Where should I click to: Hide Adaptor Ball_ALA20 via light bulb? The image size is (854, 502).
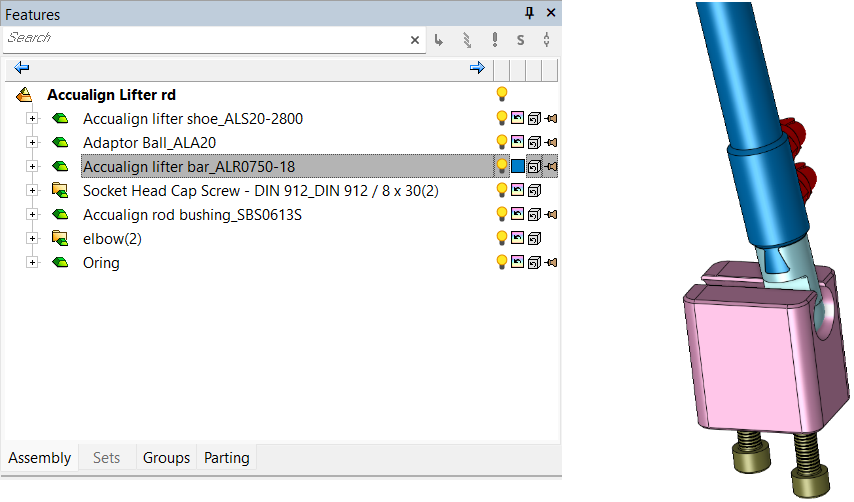coord(502,142)
